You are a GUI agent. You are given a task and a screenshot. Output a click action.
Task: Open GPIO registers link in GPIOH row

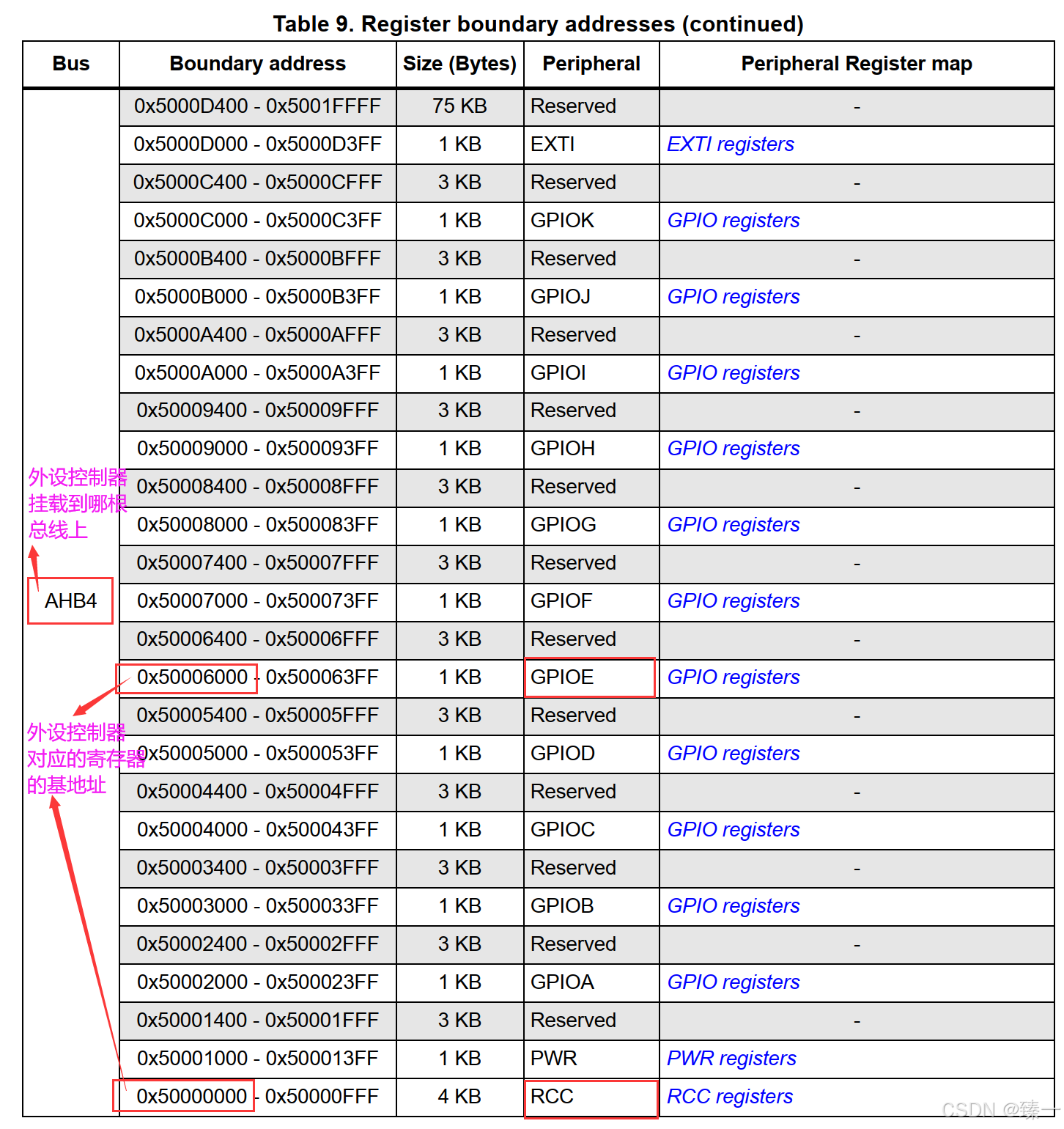pyautogui.click(x=733, y=449)
